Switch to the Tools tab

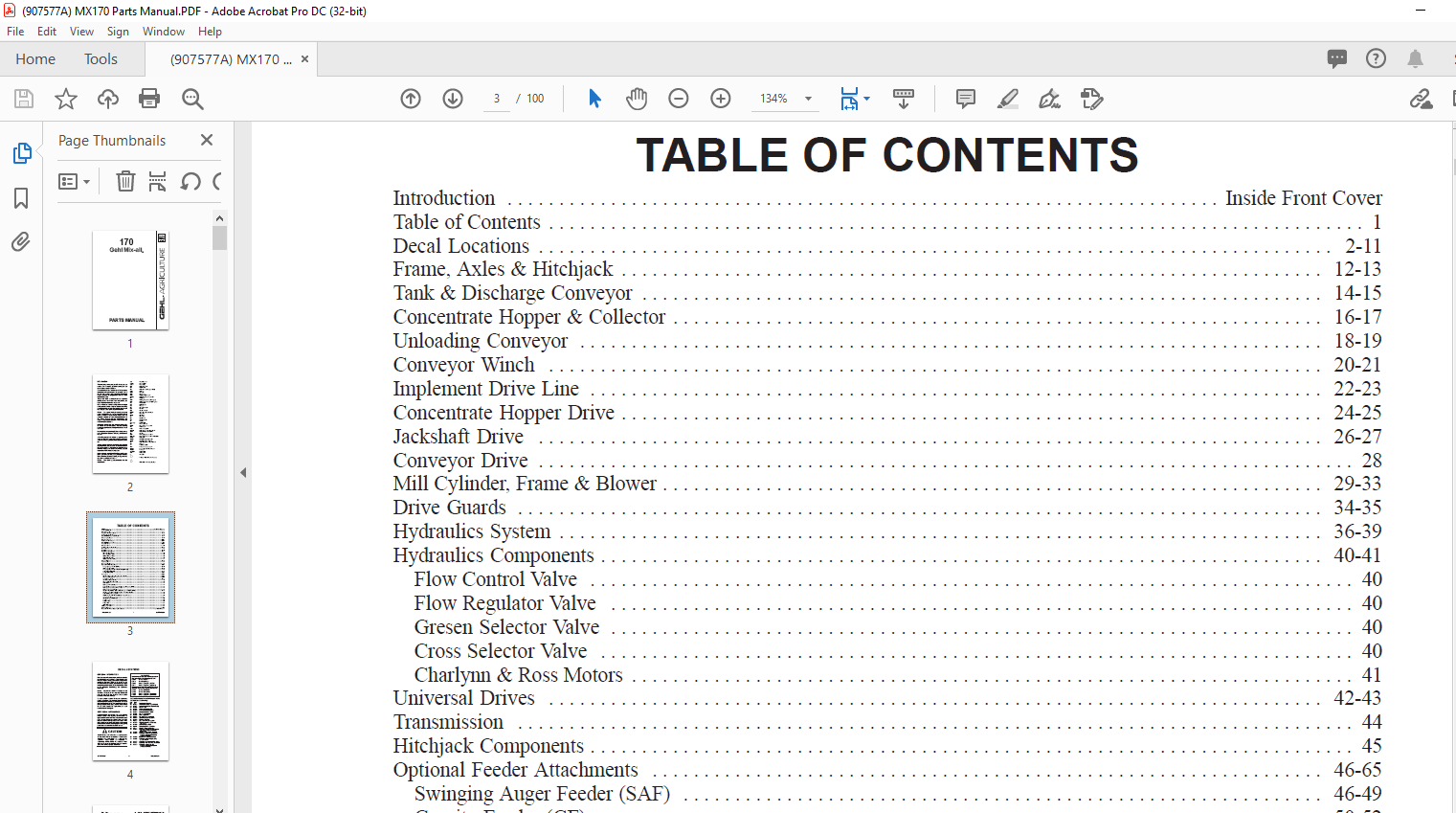pos(101,59)
